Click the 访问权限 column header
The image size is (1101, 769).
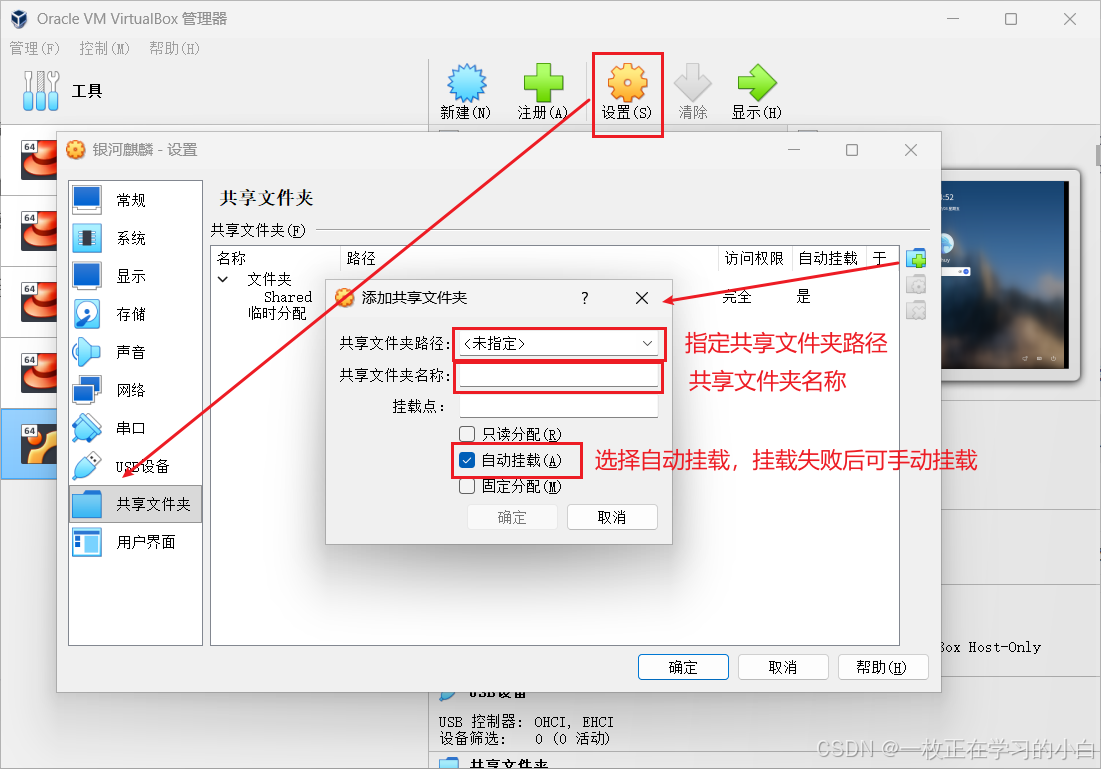pyautogui.click(x=755, y=258)
